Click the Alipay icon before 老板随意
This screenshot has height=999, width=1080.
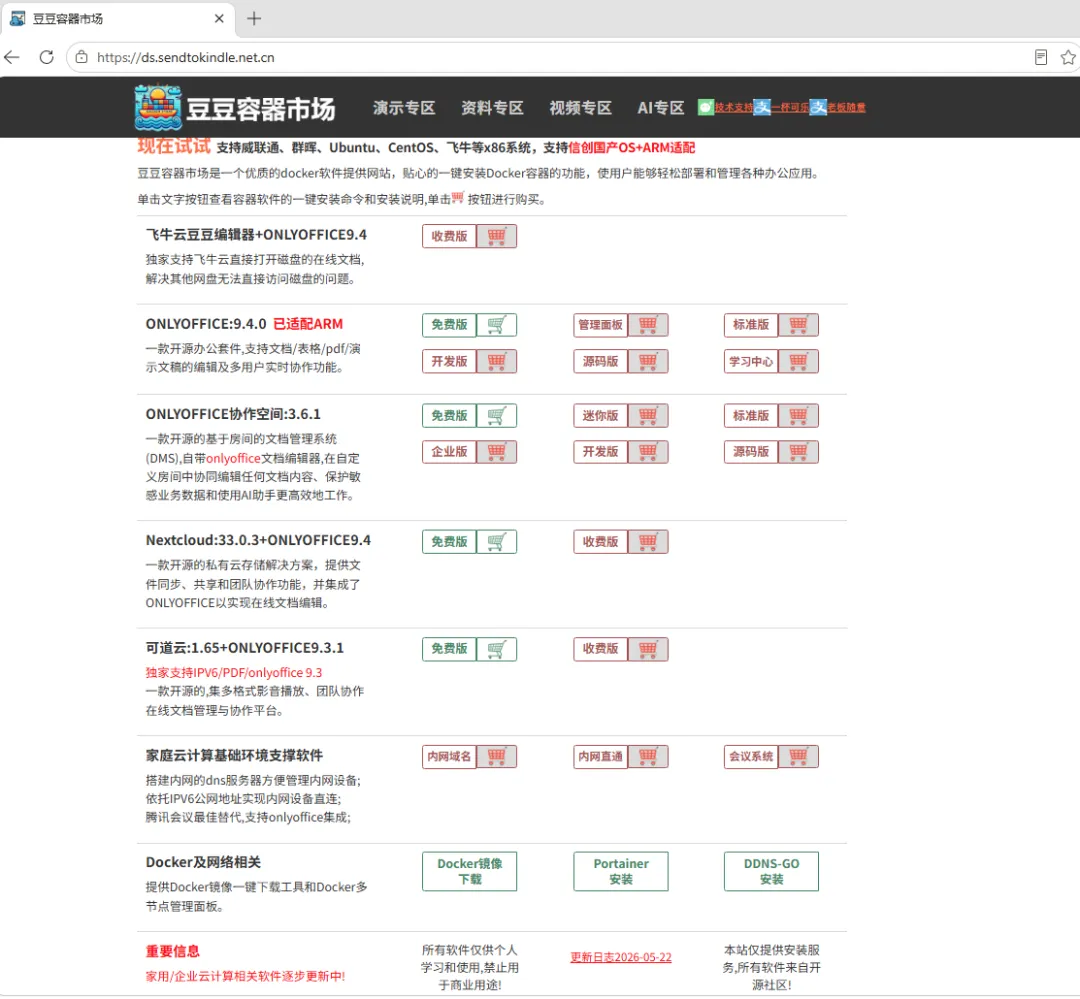click(x=818, y=107)
